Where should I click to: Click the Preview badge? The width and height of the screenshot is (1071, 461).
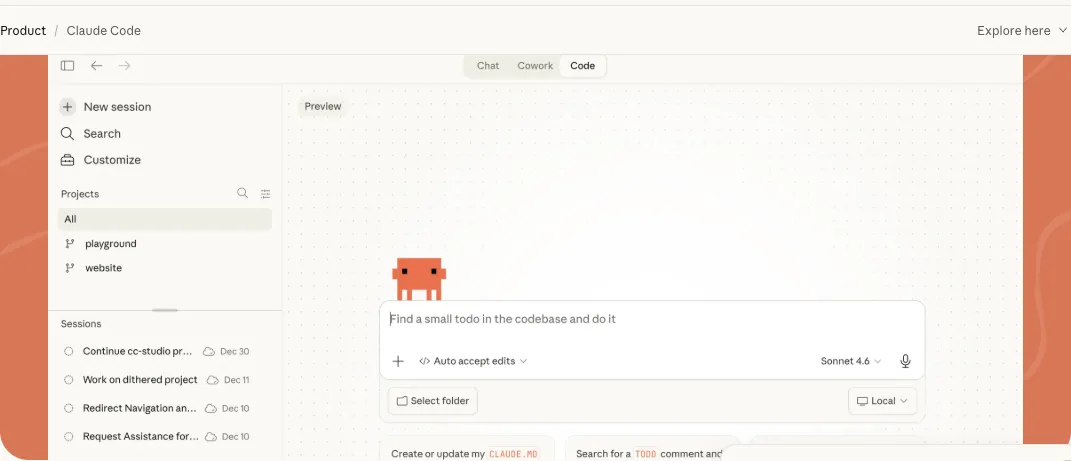(x=322, y=107)
